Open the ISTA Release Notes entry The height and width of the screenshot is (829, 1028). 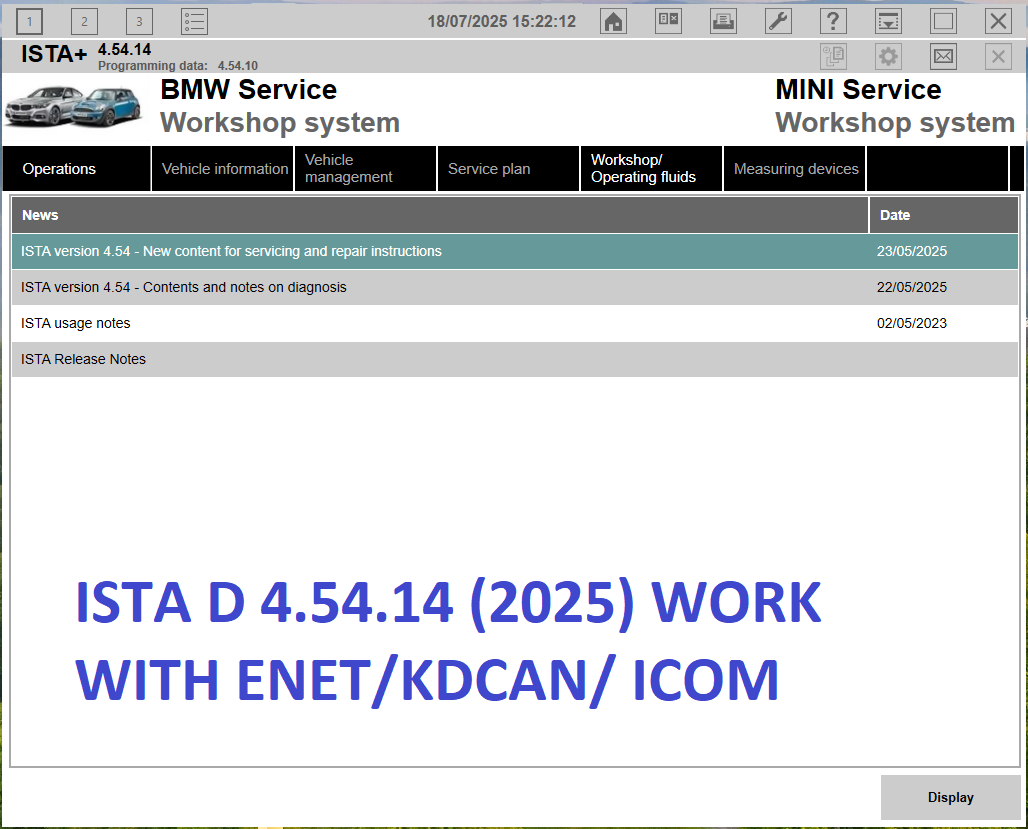(x=400, y=359)
